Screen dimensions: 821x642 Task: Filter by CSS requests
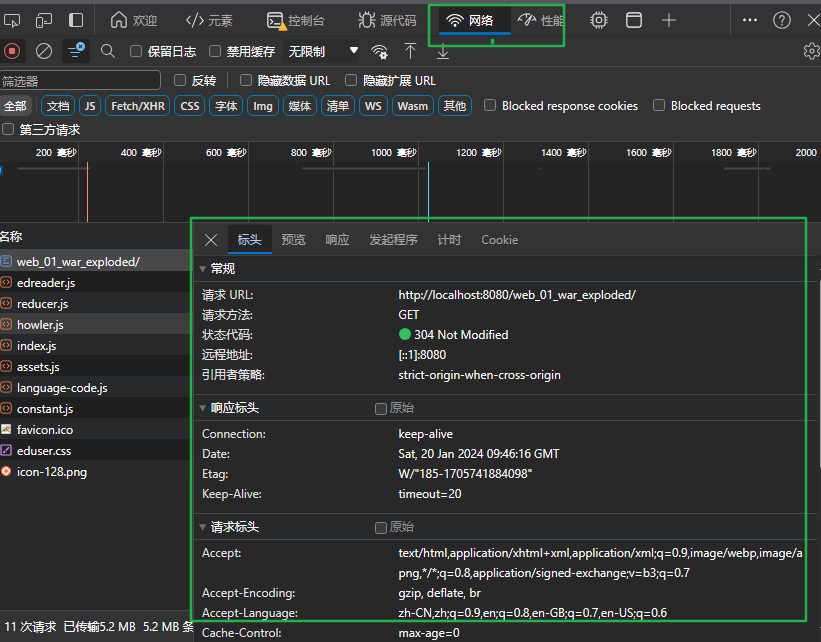pos(190,106)
